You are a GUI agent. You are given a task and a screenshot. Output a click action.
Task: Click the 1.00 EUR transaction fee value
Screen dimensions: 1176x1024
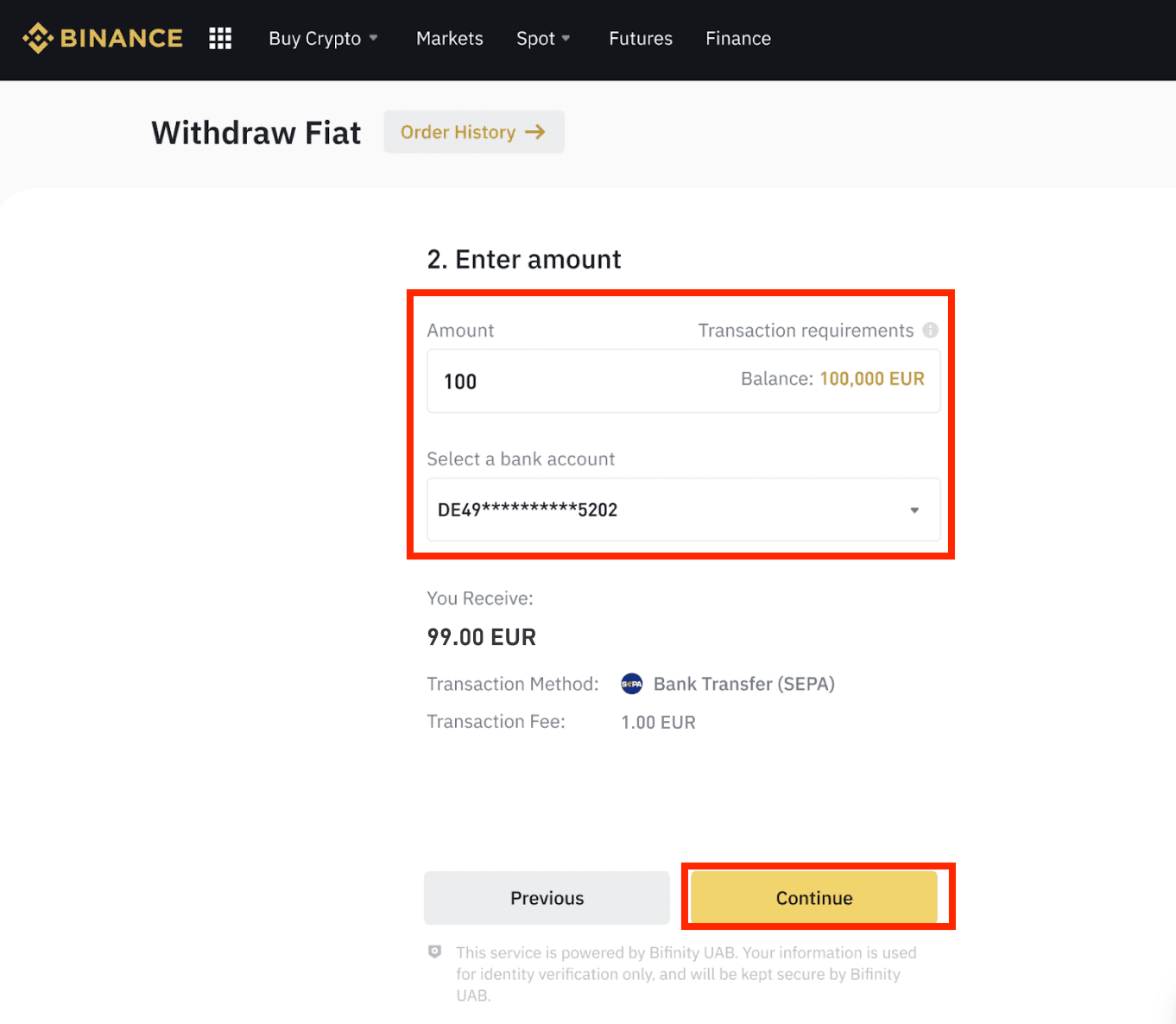coord(659,723)
